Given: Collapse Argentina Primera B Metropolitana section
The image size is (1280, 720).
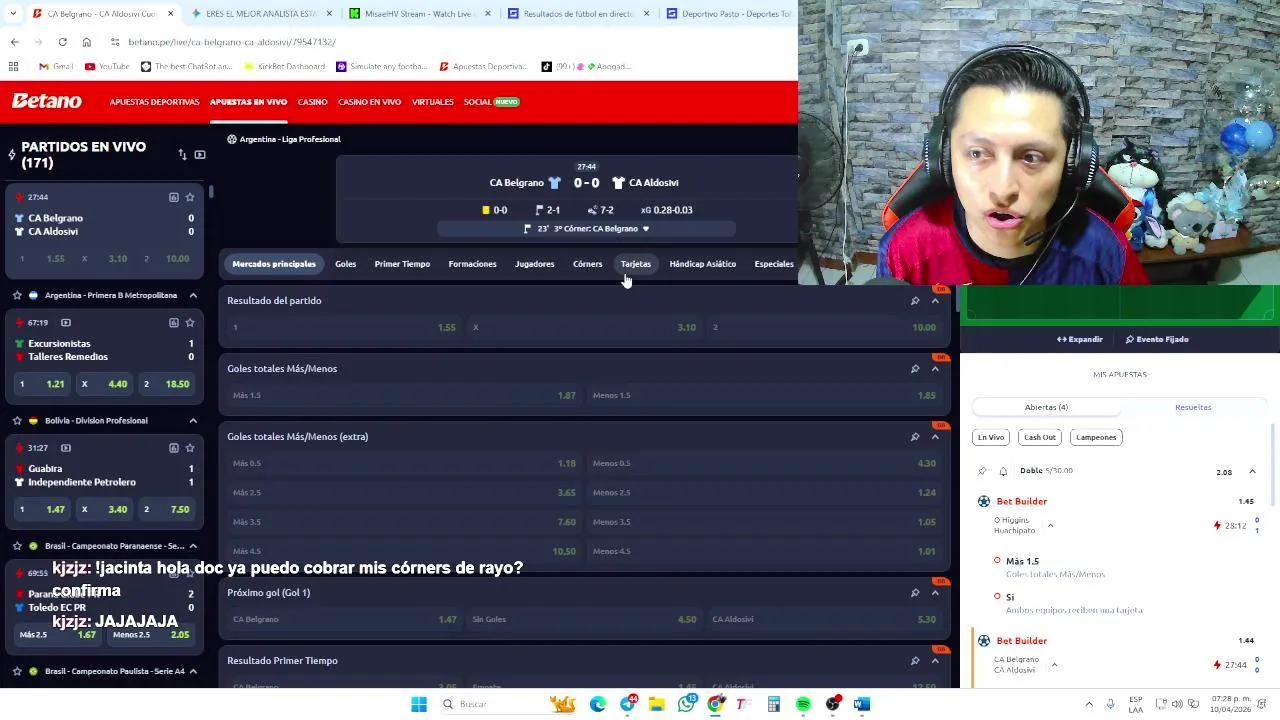Looking at the screenshot, I should click(x=193, y=295).
